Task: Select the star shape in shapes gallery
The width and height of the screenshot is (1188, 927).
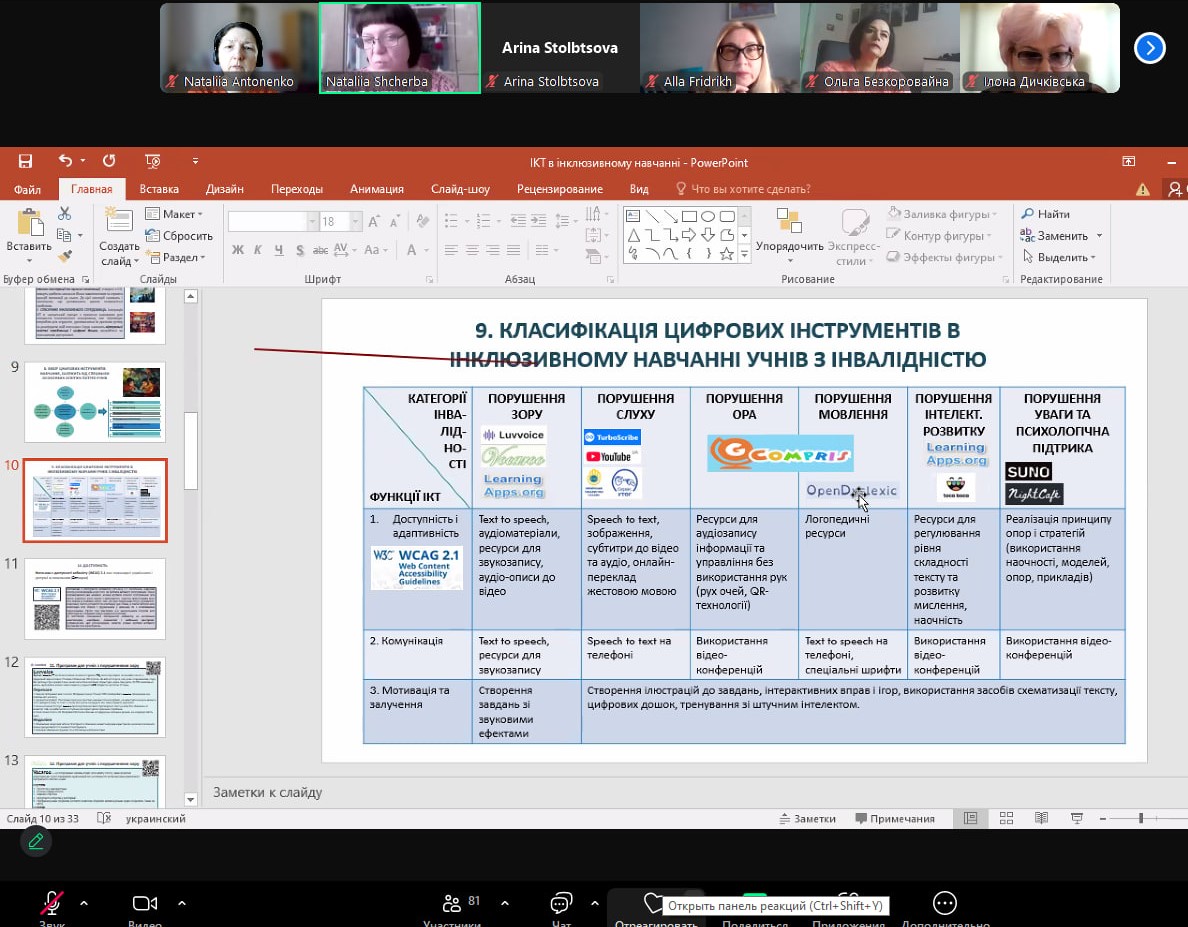Action: pos(727,254)
